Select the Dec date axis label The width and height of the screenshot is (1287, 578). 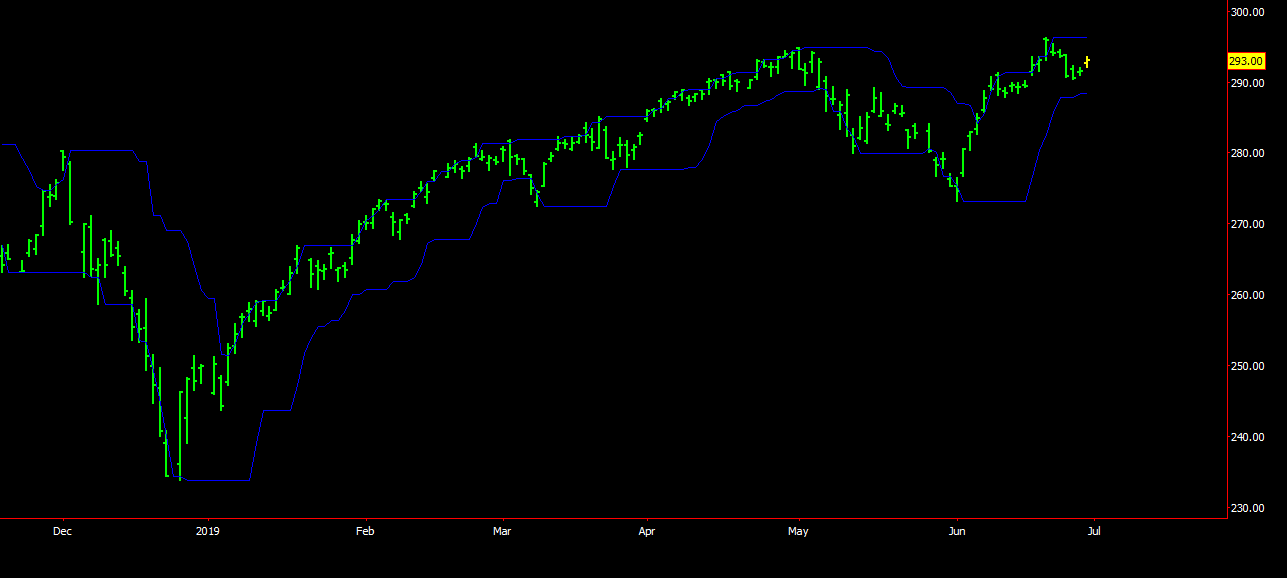62,532
